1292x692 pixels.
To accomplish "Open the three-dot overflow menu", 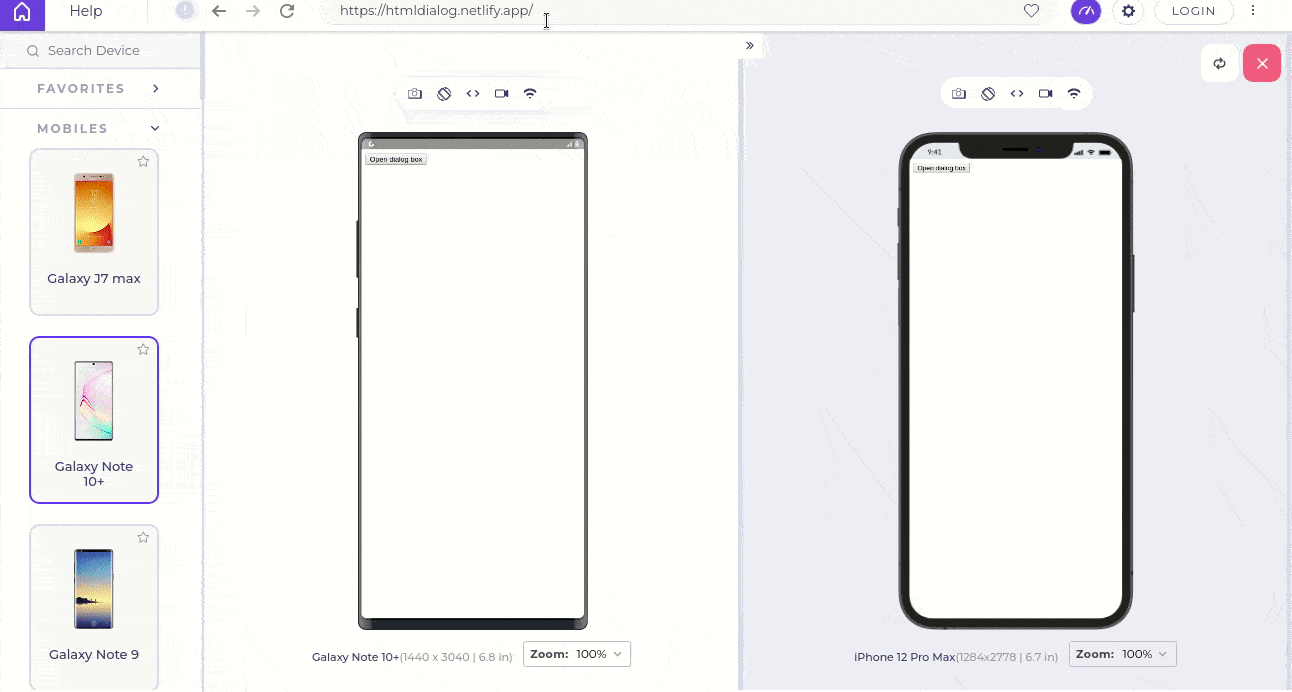I will tap(1253, 12).
